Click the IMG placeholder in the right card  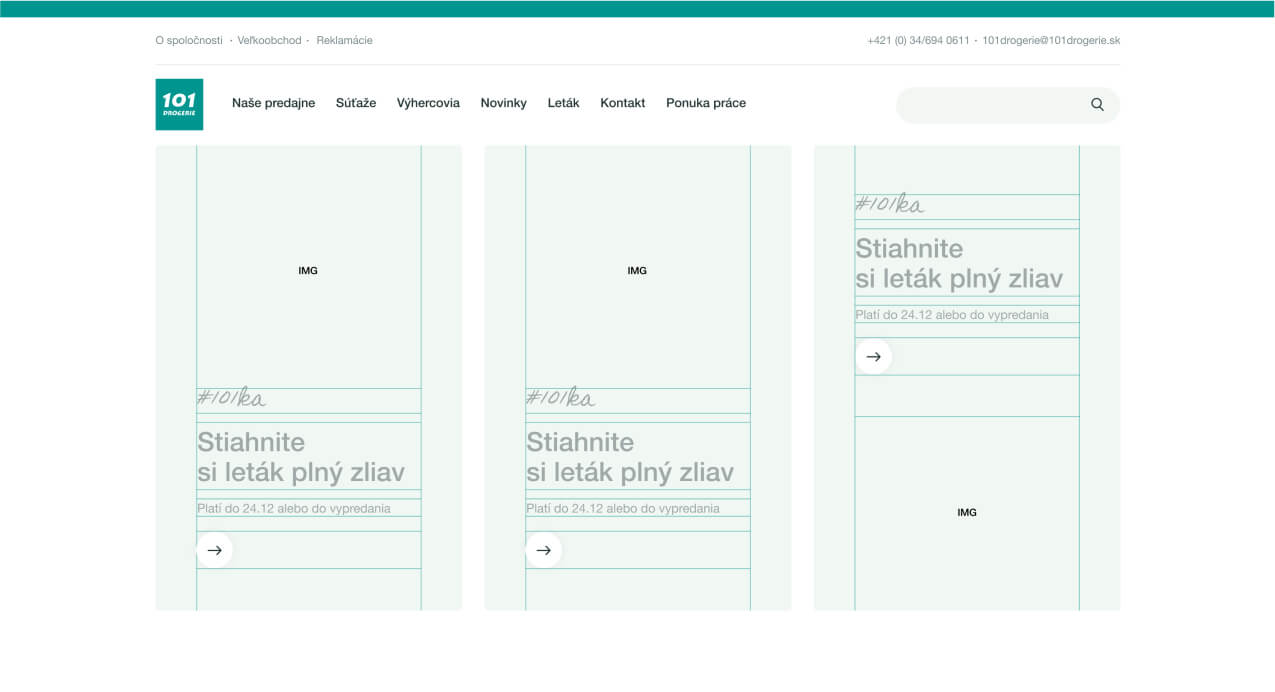click(x=966, y=512)
